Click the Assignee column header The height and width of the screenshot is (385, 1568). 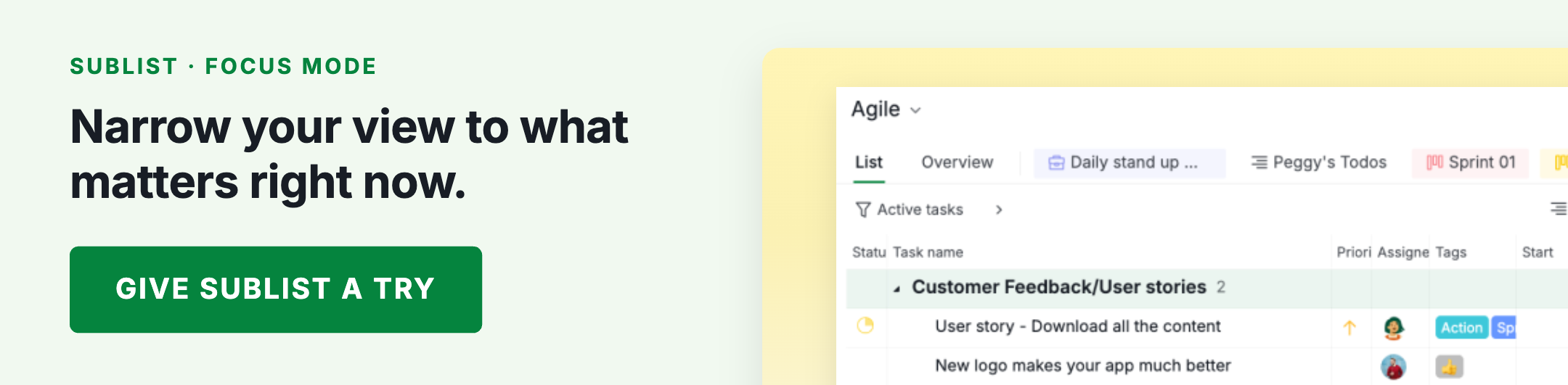click(1403, 252)
